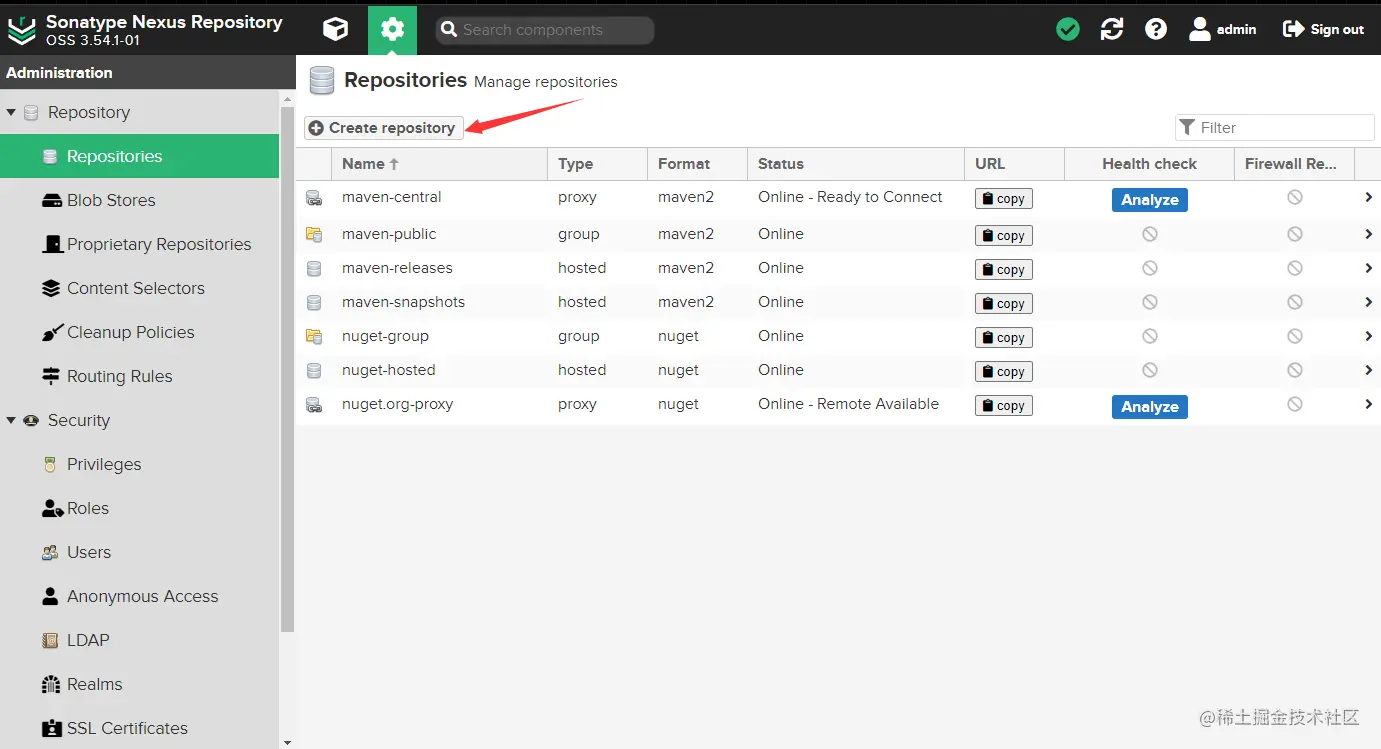Click nuget.org-proxy firewall disabled icon
Image resolution: width=1381 pixels, height=749 pixels.
pos(1295,404)
